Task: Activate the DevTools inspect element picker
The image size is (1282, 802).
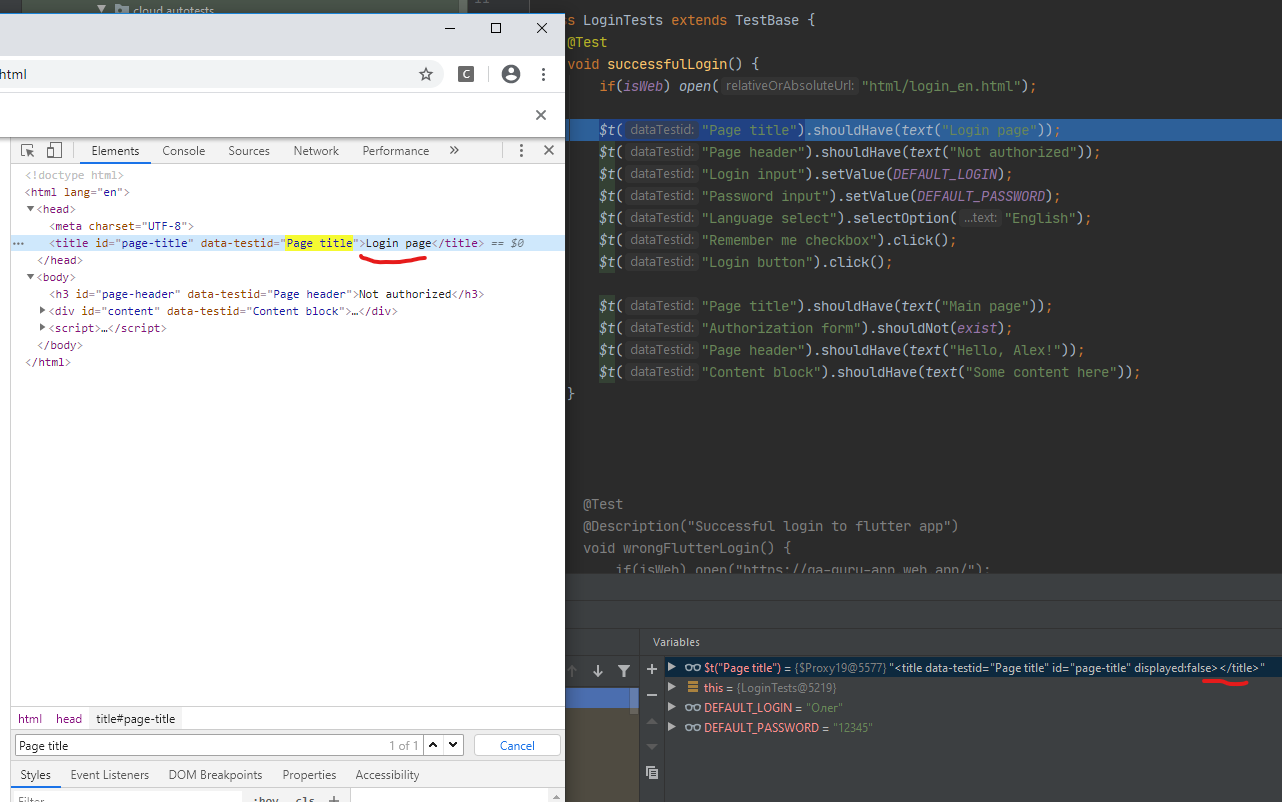Action: click(28, 151)
